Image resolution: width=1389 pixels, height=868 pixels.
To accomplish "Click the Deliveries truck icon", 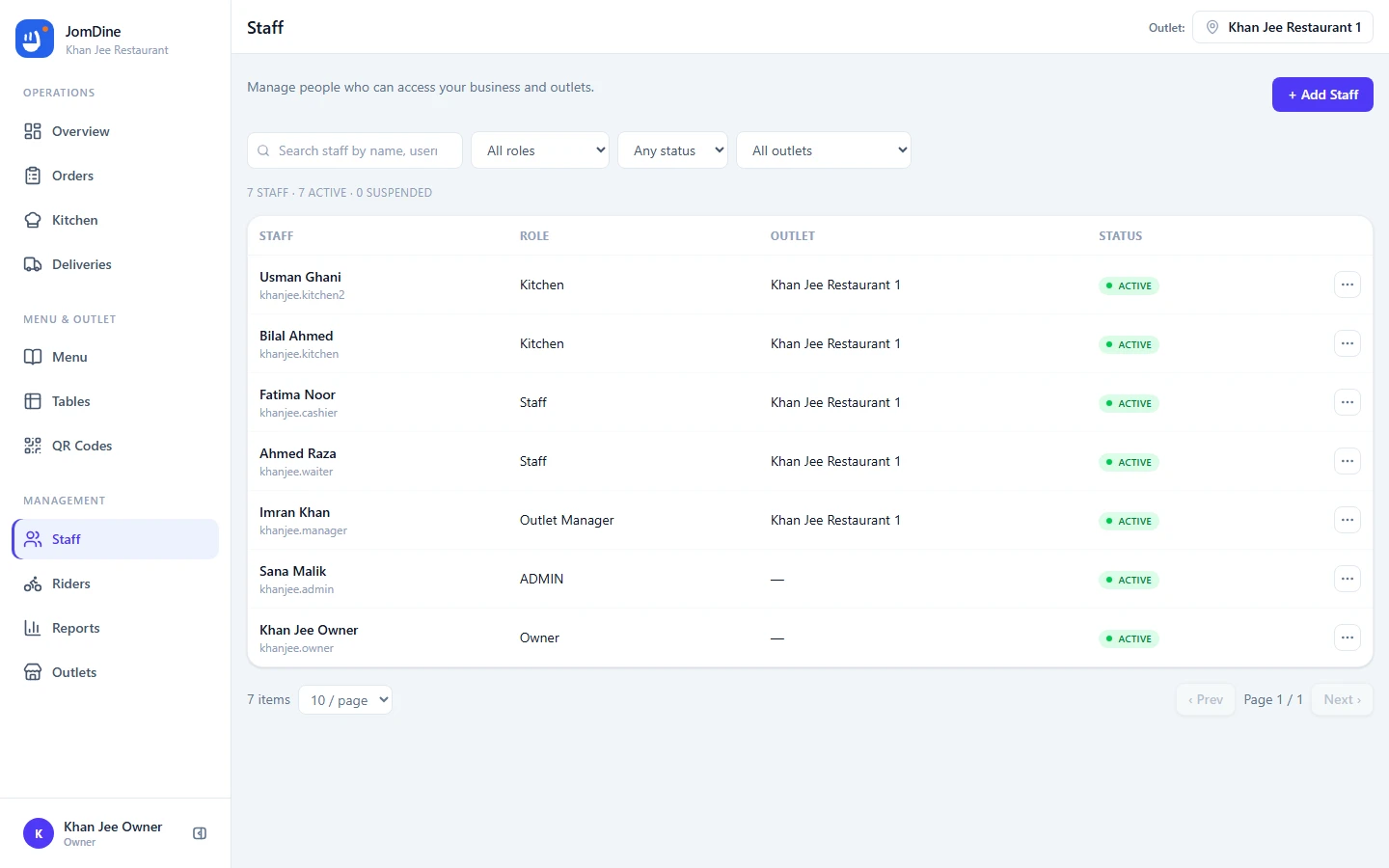I will pyautogui.click(x=33, y=264).
